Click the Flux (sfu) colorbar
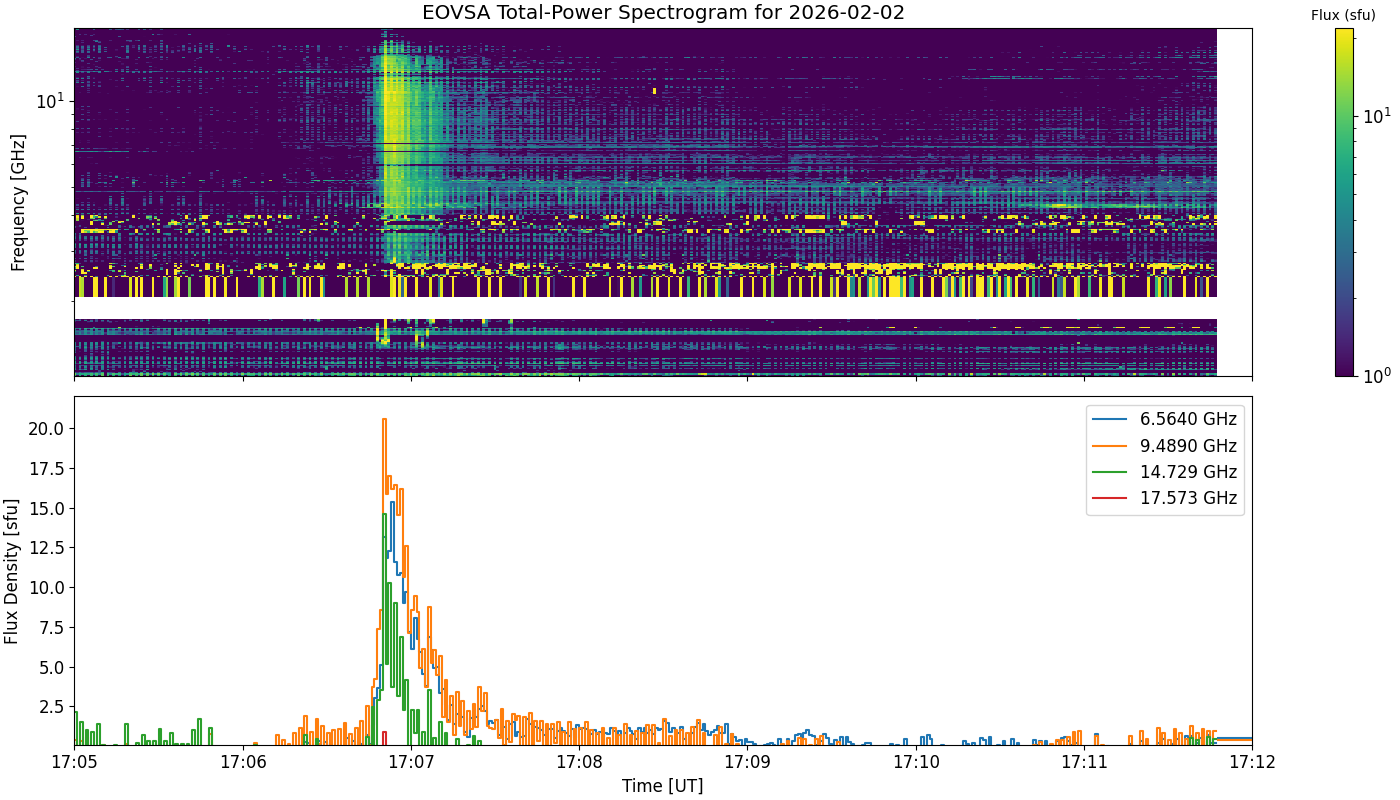 (x=1344, y=202)
